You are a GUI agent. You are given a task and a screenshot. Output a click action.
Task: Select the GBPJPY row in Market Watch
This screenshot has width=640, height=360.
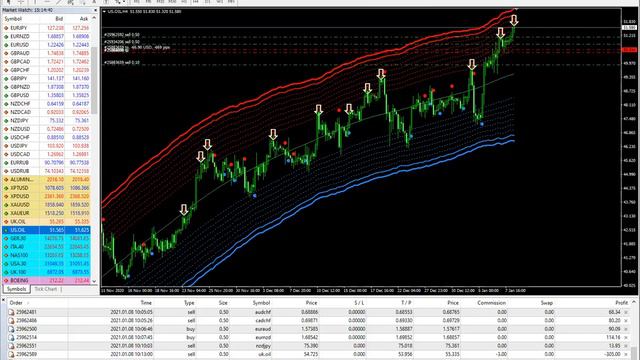tap(46, 79)
